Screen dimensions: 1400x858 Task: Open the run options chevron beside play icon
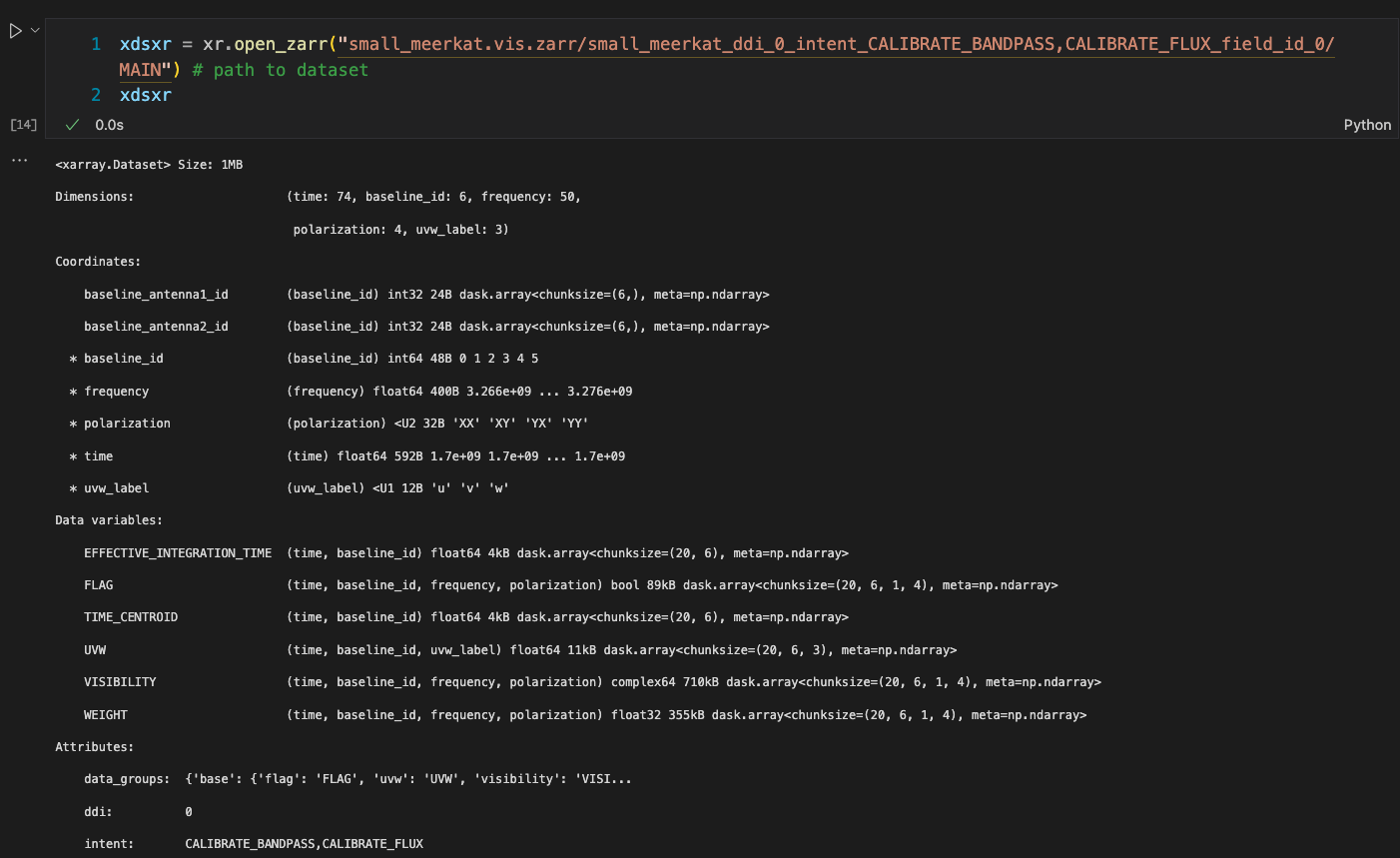35,31
